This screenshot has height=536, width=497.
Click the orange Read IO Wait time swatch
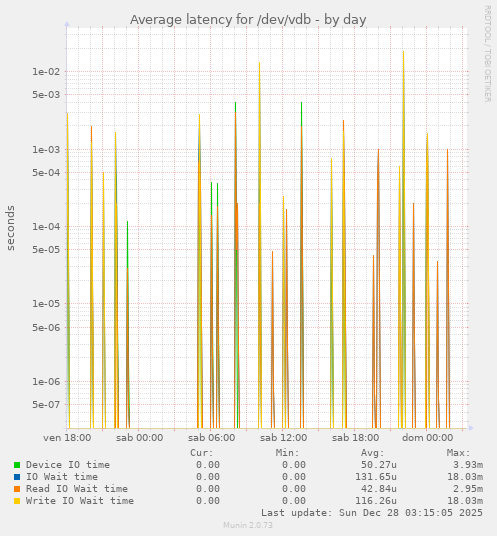point(17,489)
